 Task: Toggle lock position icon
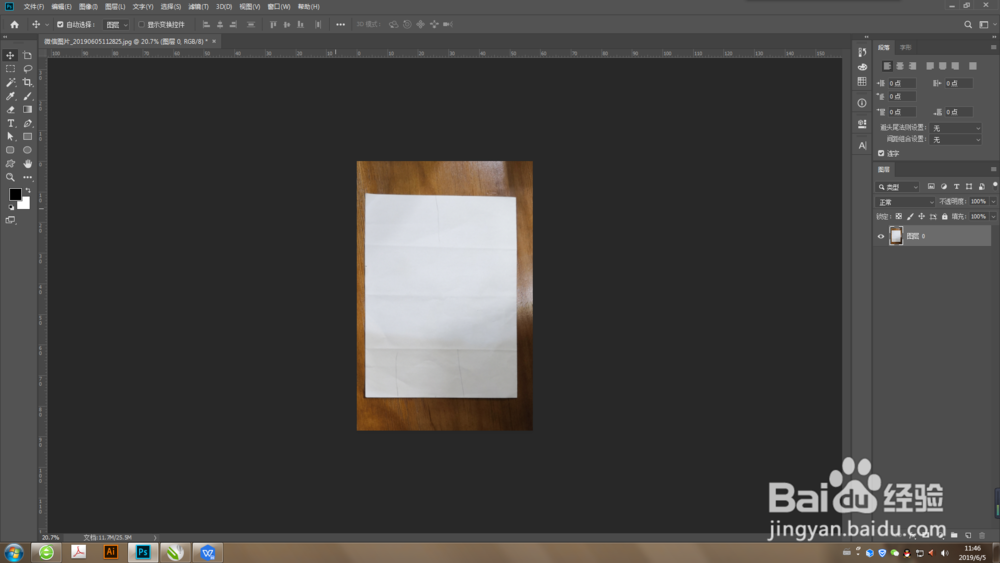point(922,217)
